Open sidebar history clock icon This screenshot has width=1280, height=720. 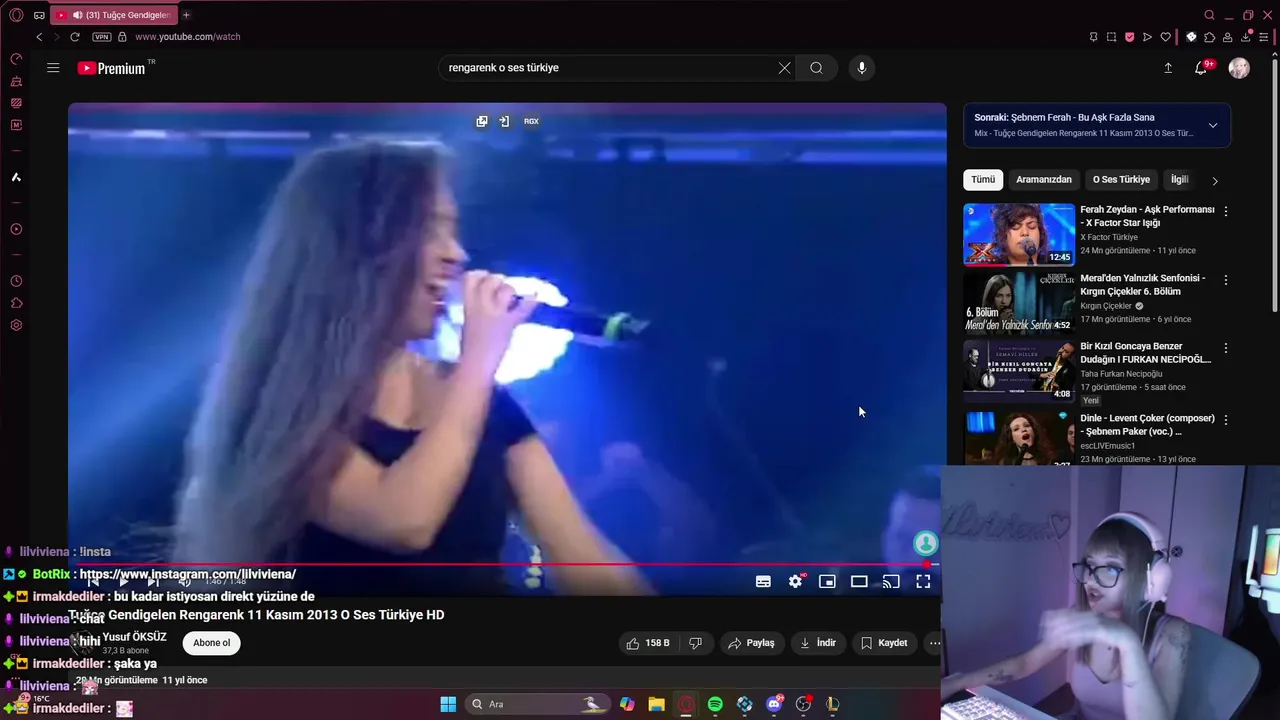click(16, 281)
